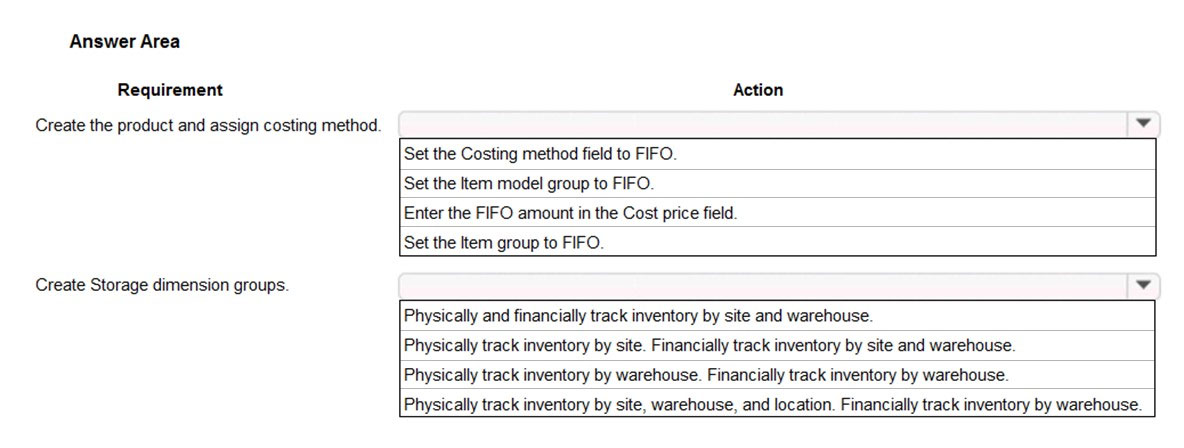Screen dimensions: 1184x448
Task: Select 'Set the Costing method field to FIFO'
Action: [x=778, y=154]
